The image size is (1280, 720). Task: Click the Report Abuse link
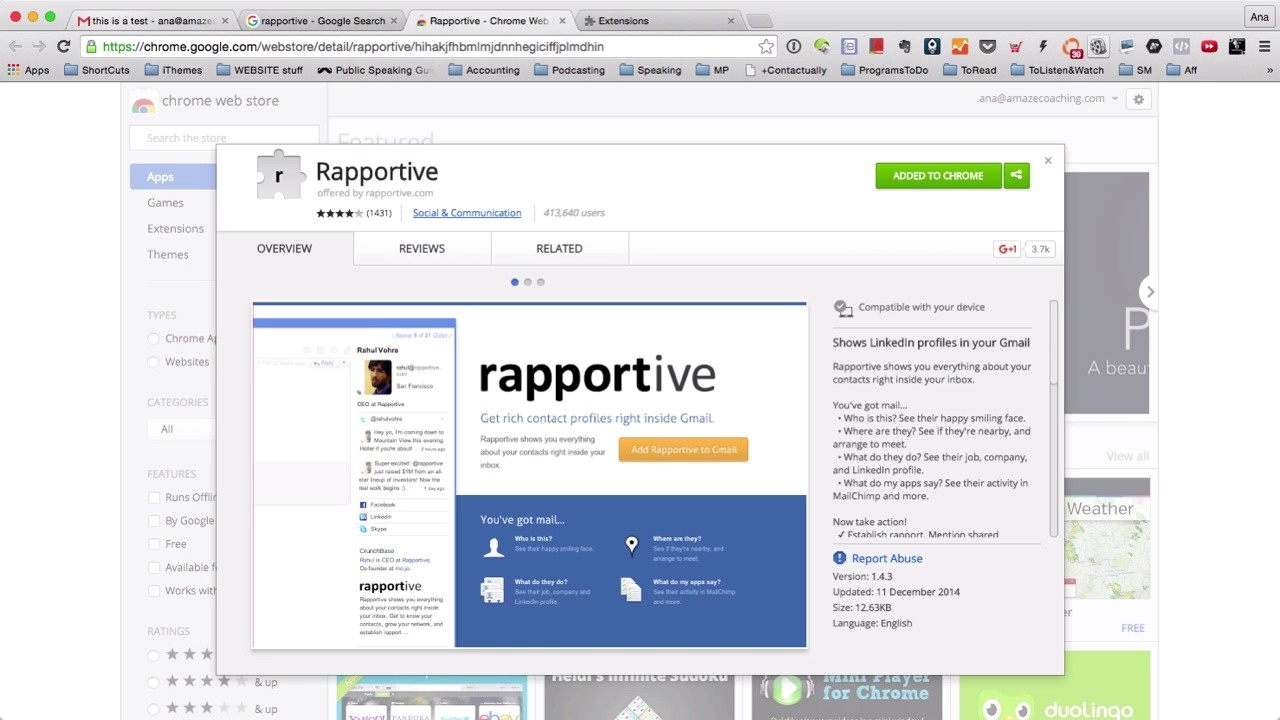point(887,558)
